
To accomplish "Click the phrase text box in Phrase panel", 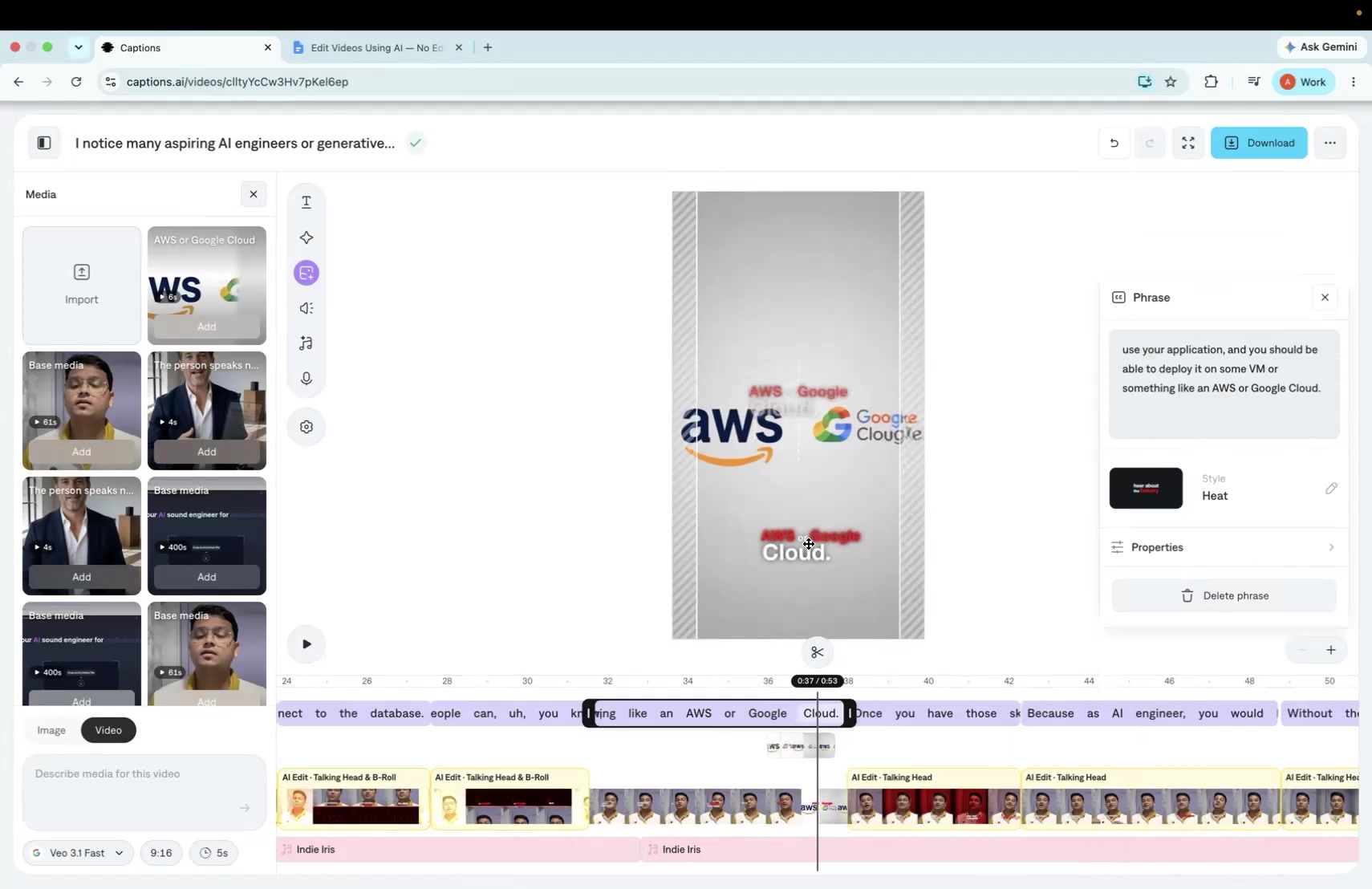I will click(x=1224, y=384).
